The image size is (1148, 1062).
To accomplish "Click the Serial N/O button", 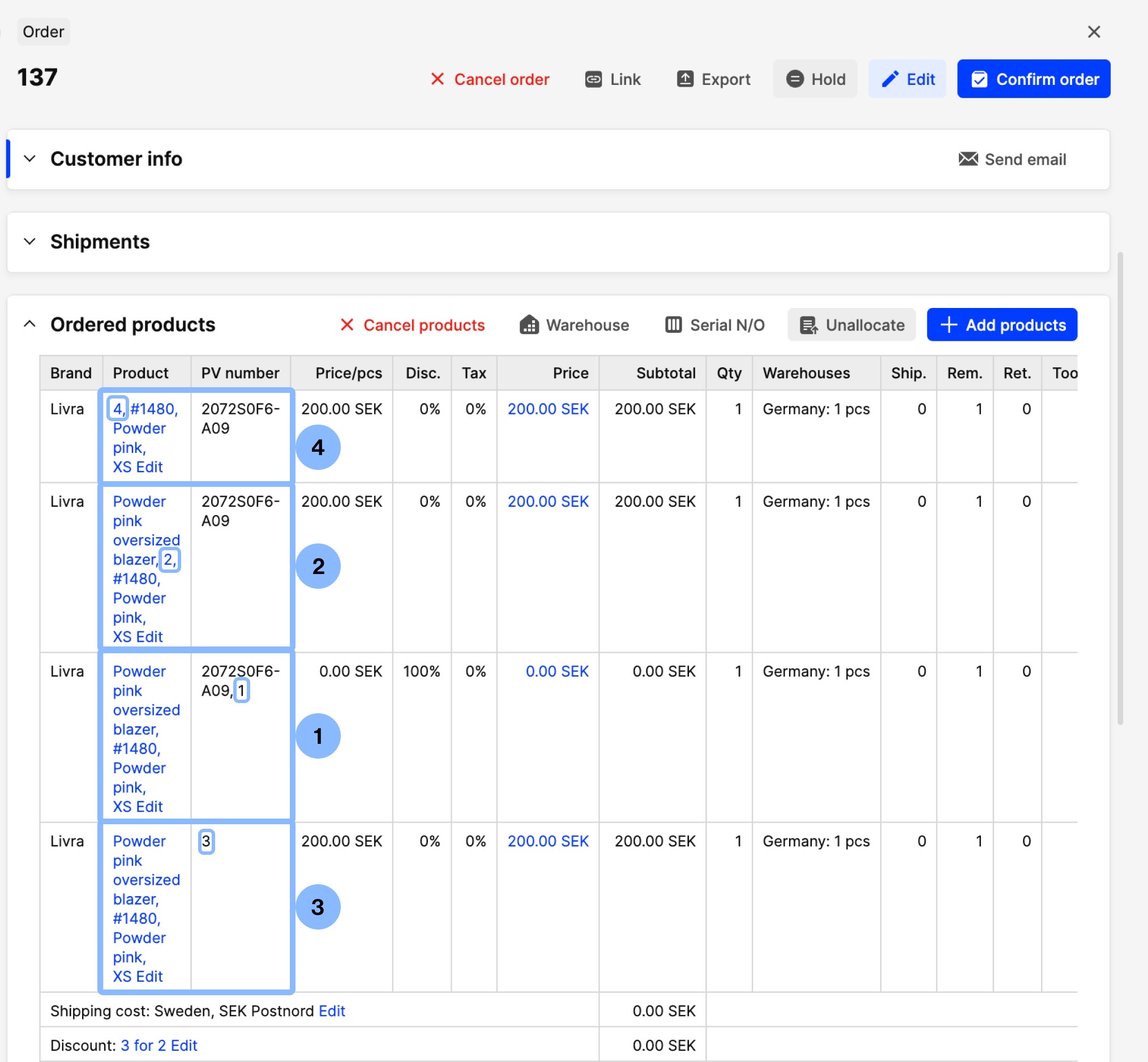I will pyautogui.click(x=714, y=325).
